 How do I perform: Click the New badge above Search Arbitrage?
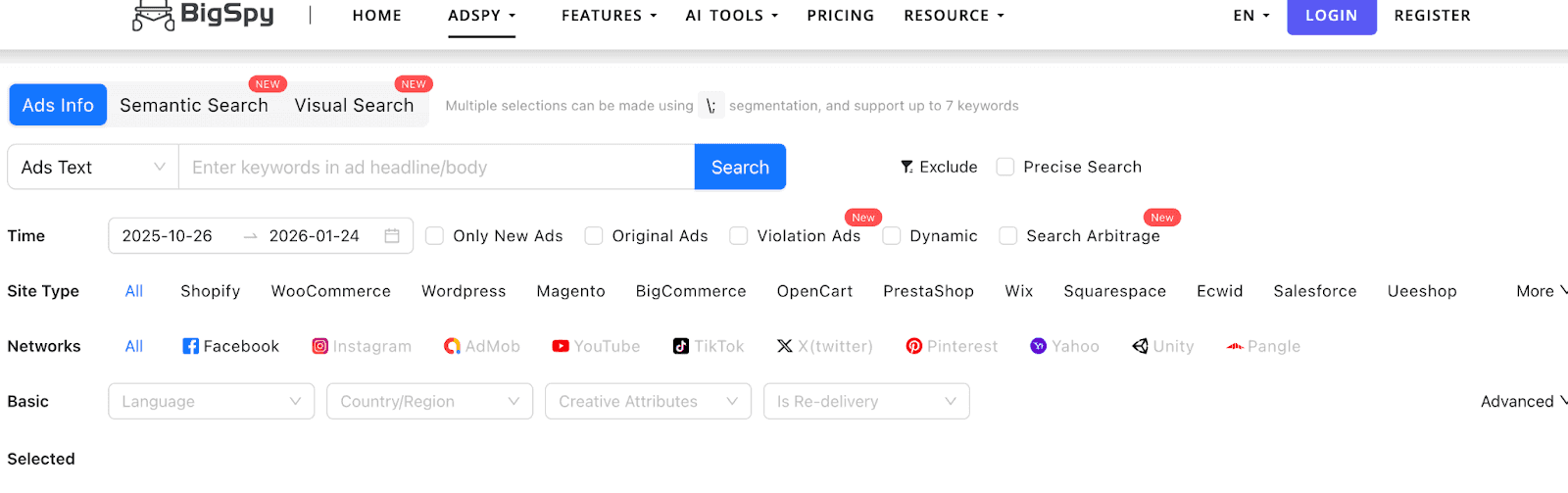[x=1162, y=218]
